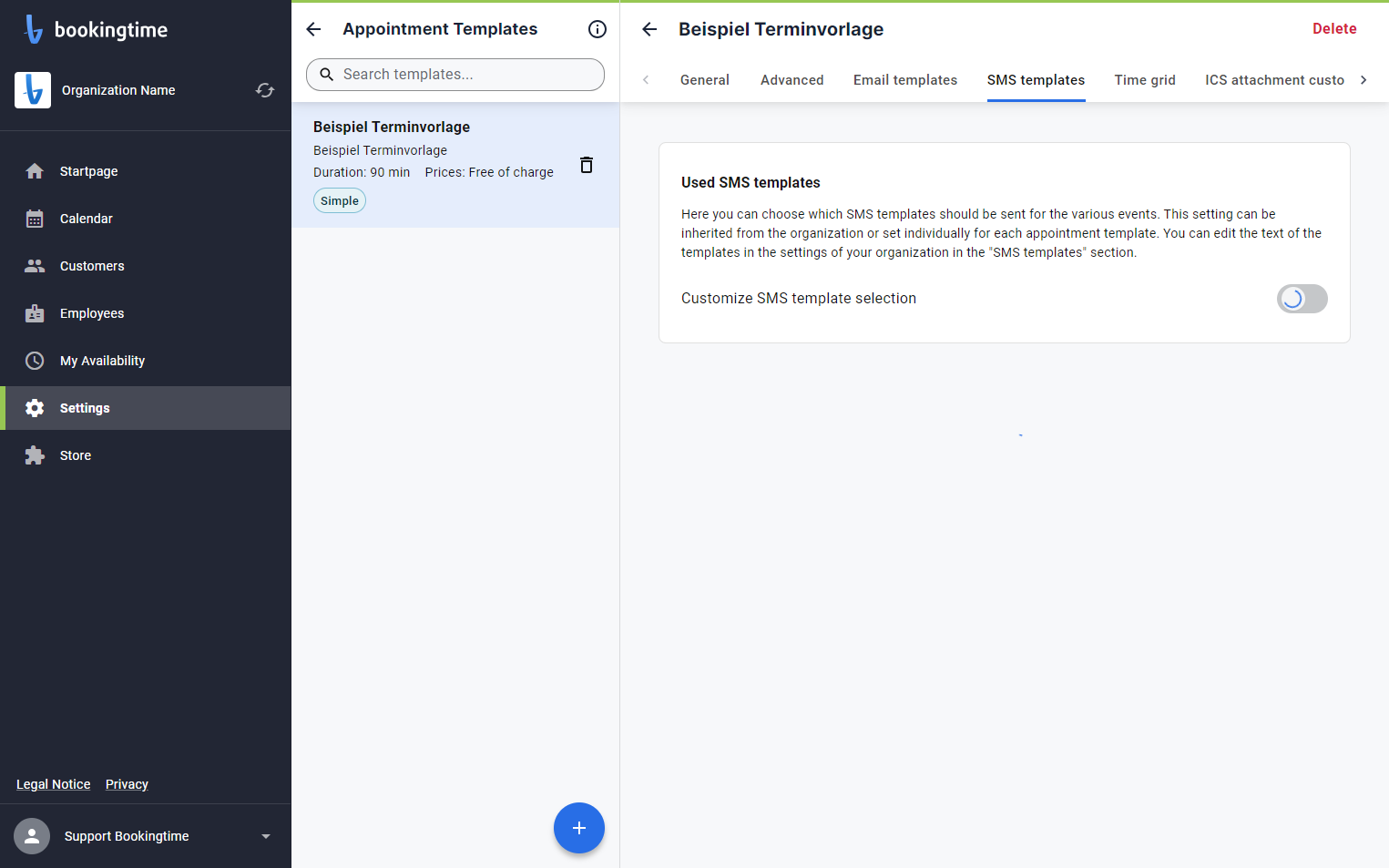Add a new template with plus button
This screenshot has width=1389, height=868.
coord(579,828)
